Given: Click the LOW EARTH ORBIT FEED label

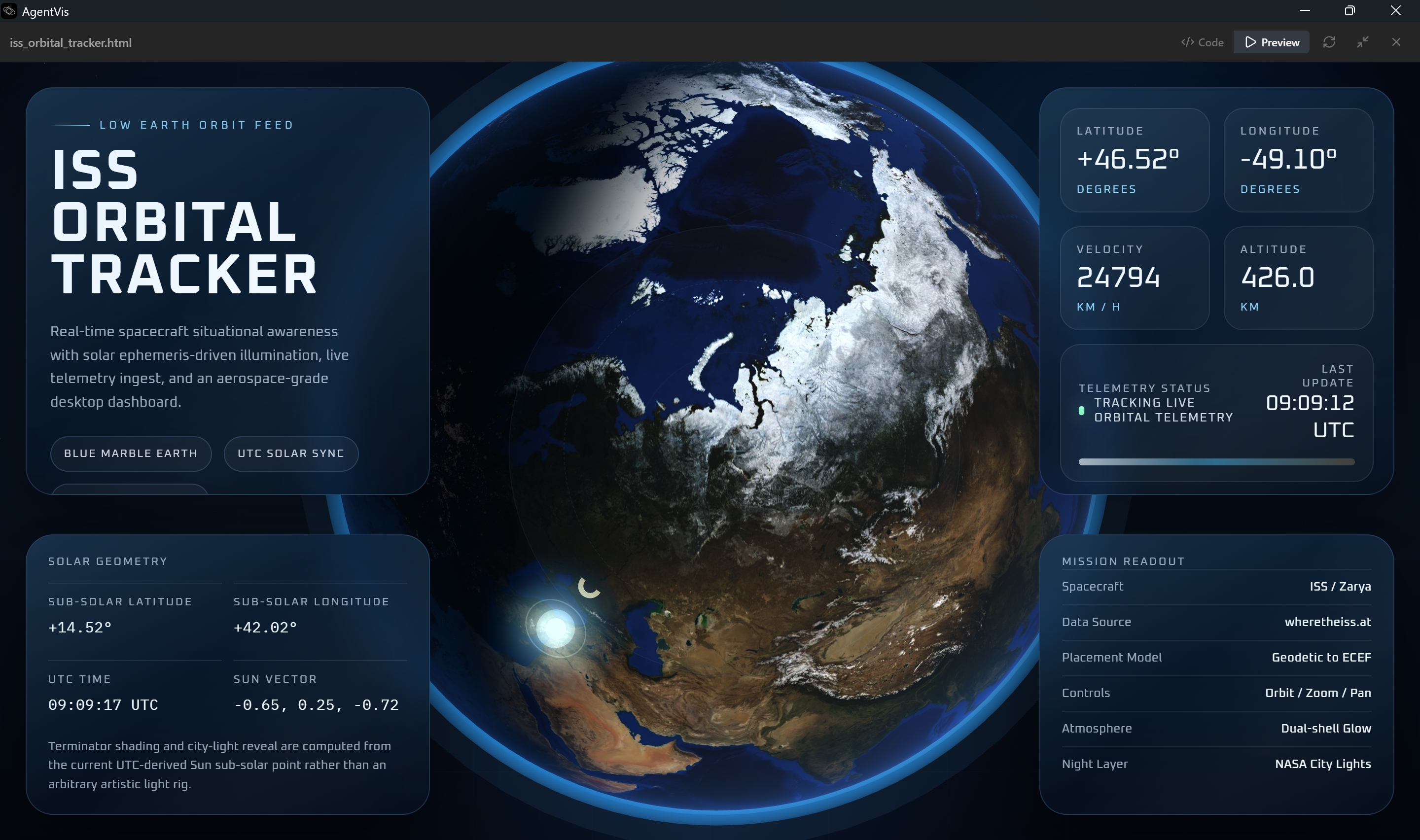Looking at the screenshot, I should (x=196, y=125).
